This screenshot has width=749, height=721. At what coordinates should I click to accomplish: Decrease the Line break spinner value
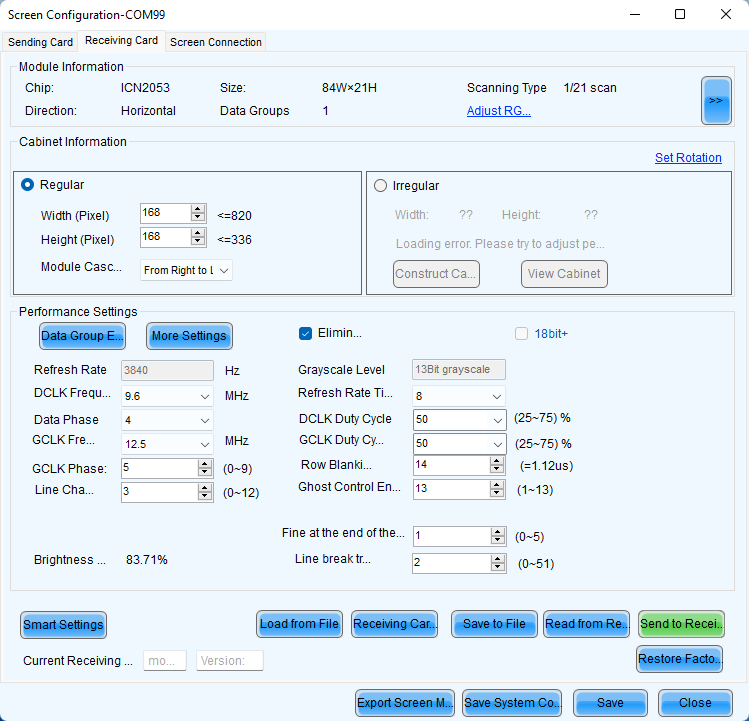498,568
